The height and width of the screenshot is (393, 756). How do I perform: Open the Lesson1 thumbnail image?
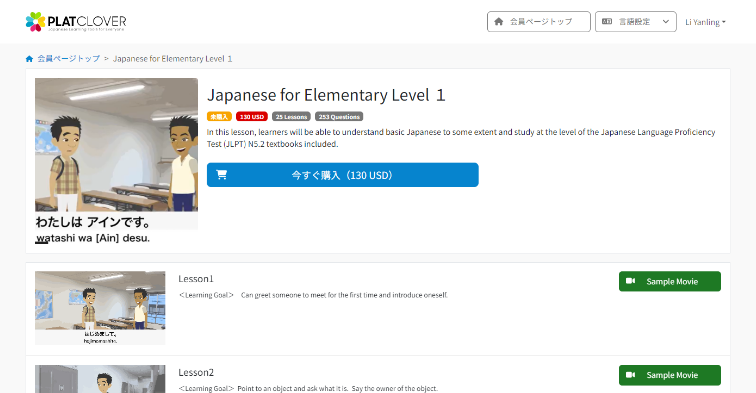(100, 308)
